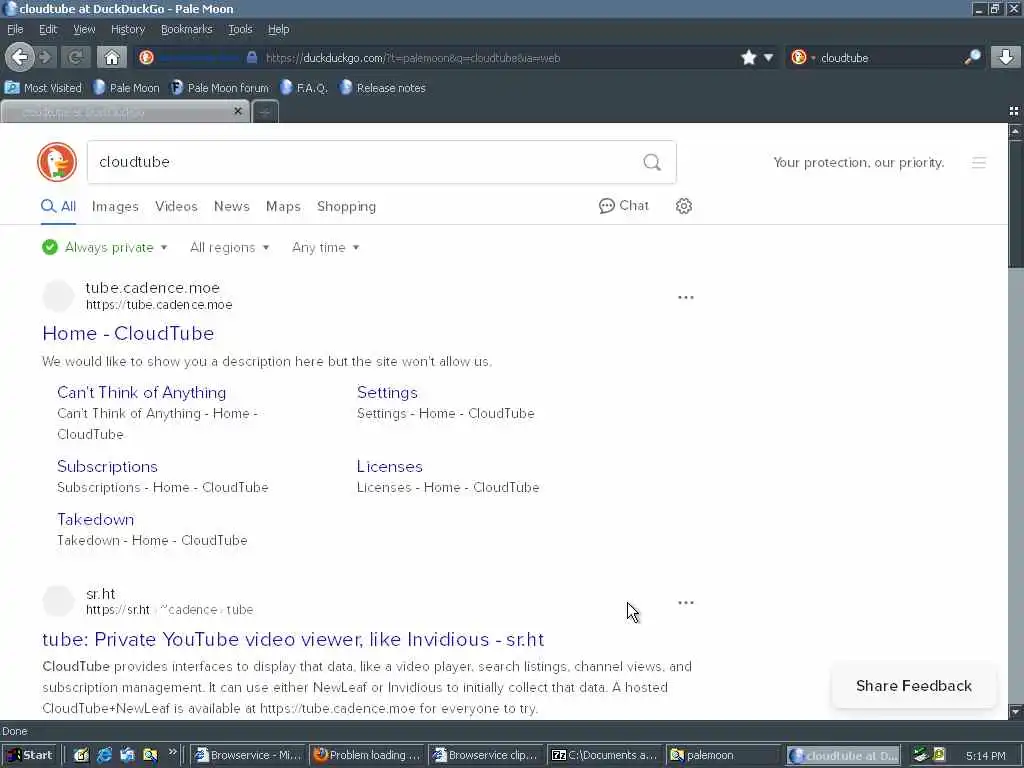Switch to Videos search tab

coord(176,206)
